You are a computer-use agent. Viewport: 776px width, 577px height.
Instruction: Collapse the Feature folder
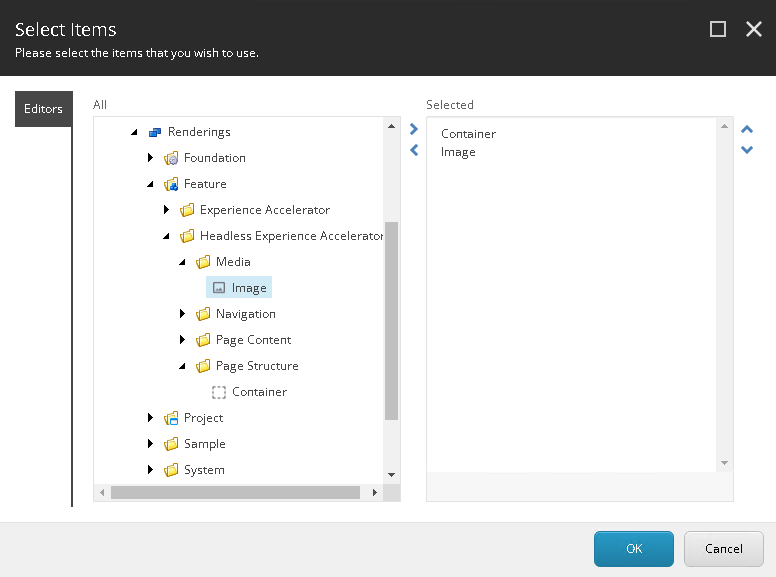(x=150, y=184)
